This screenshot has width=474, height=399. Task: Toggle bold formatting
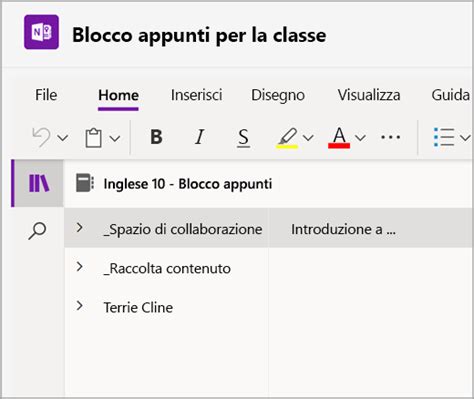point(156,137)
